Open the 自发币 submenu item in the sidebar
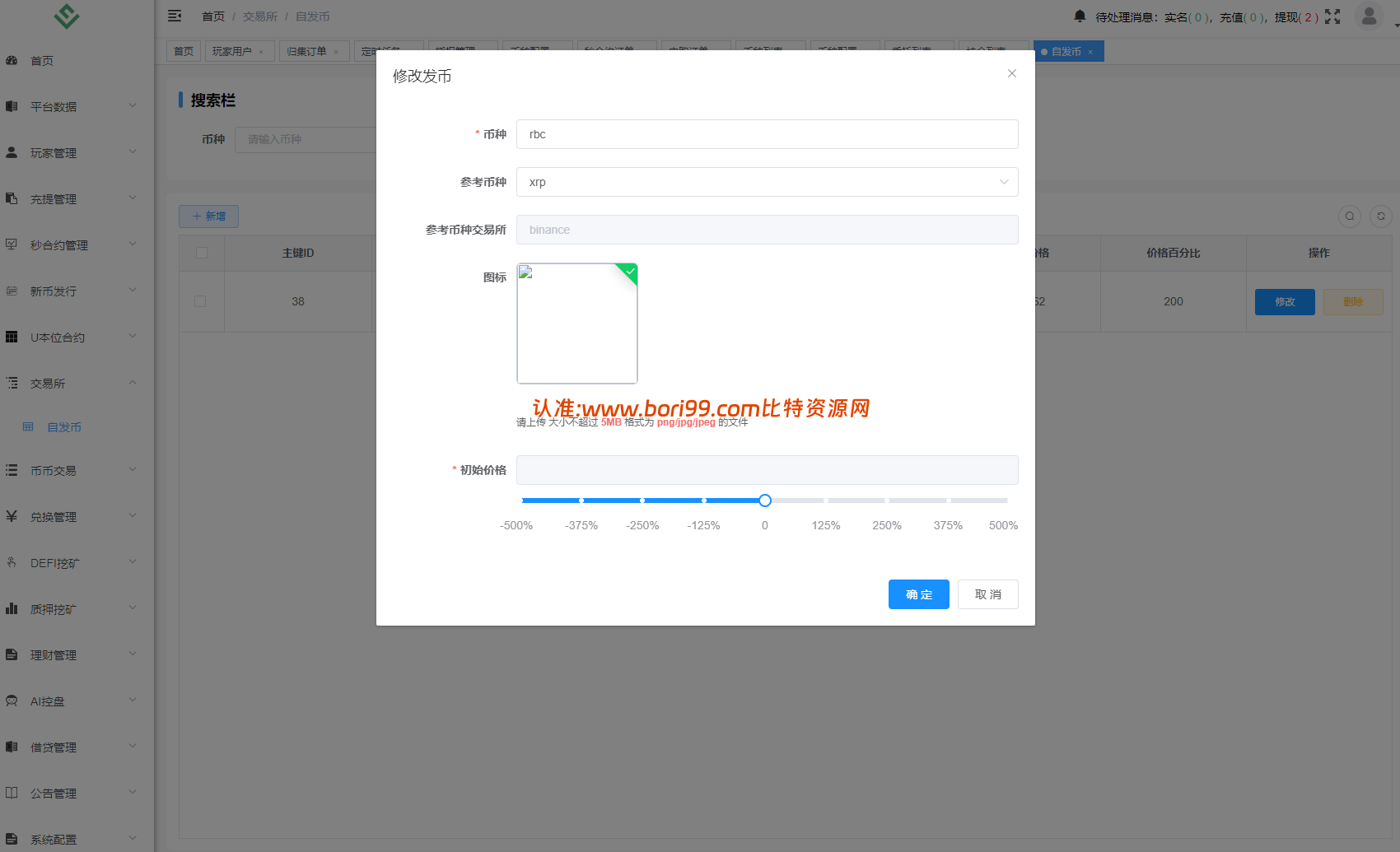This screenshot has width=1400, height=852. click(64, 427)
